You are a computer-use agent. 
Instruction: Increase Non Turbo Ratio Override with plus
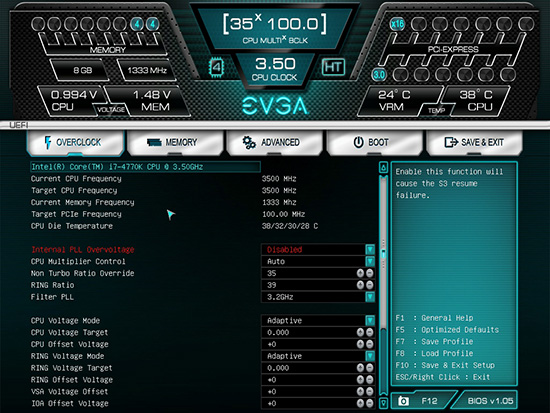(360, 273)
